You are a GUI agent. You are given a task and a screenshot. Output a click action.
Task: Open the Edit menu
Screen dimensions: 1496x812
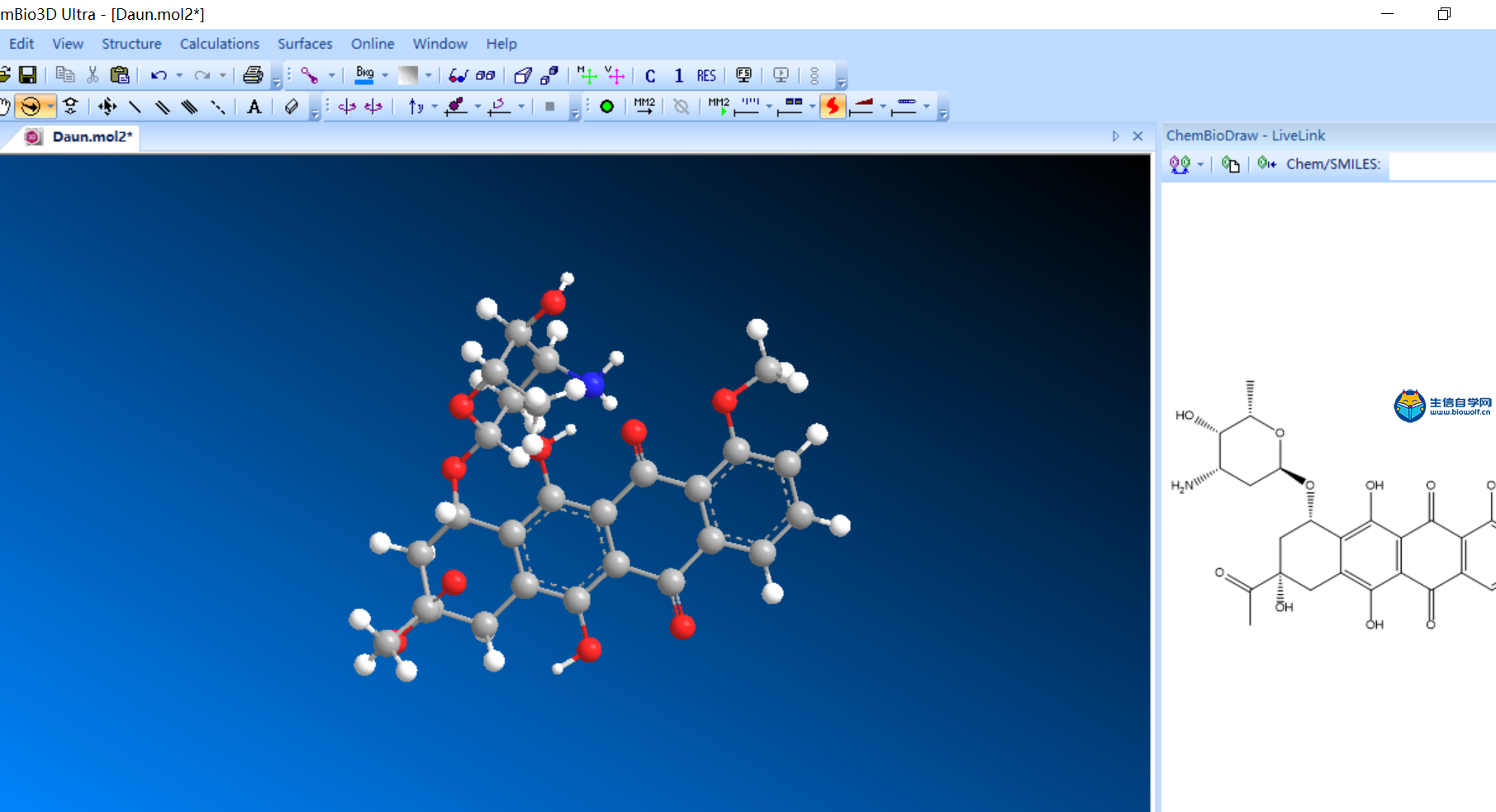click(x=21, y=44)
